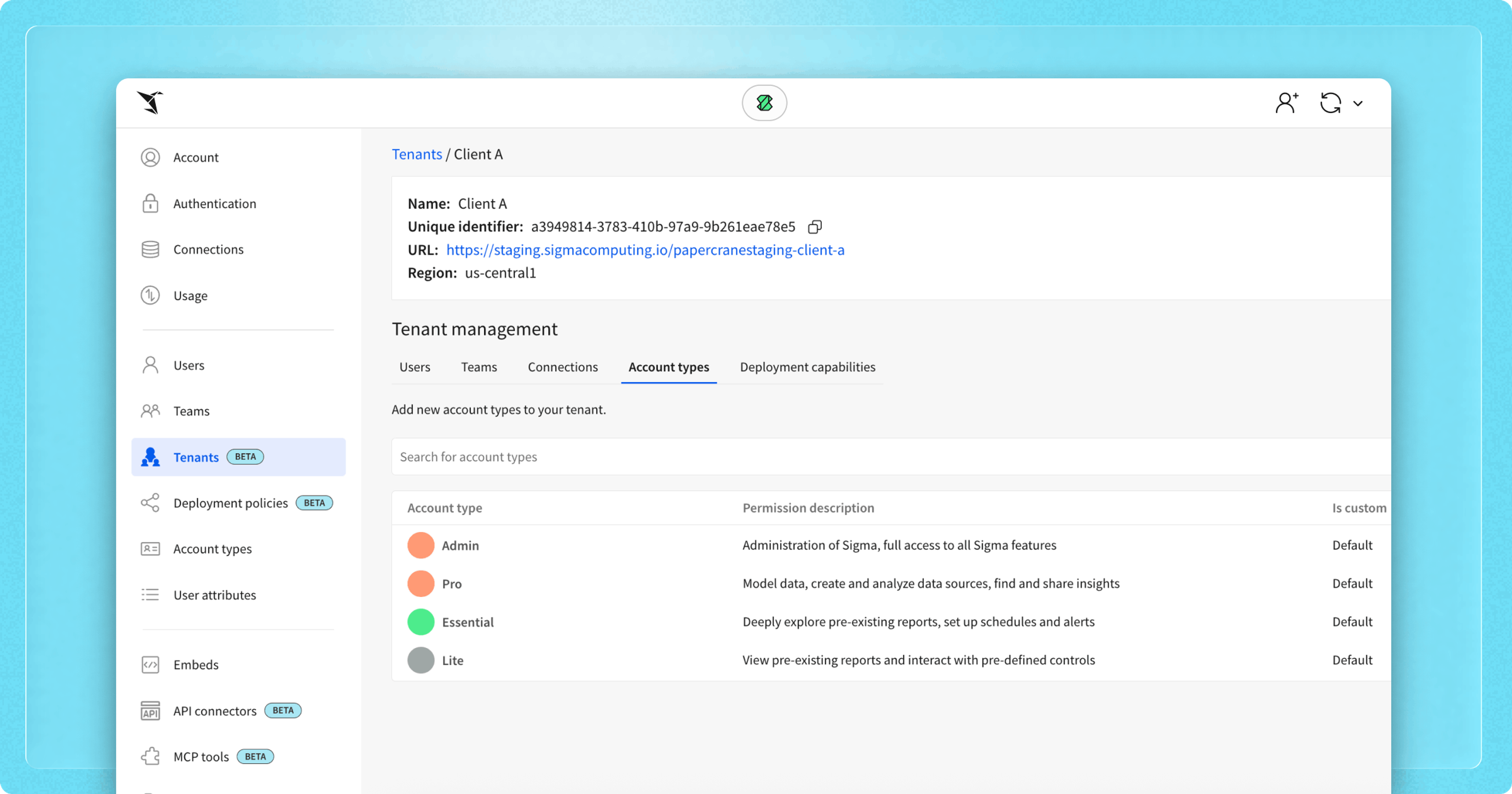
Task: Copy the unique identifier
Action: [815, 227]
